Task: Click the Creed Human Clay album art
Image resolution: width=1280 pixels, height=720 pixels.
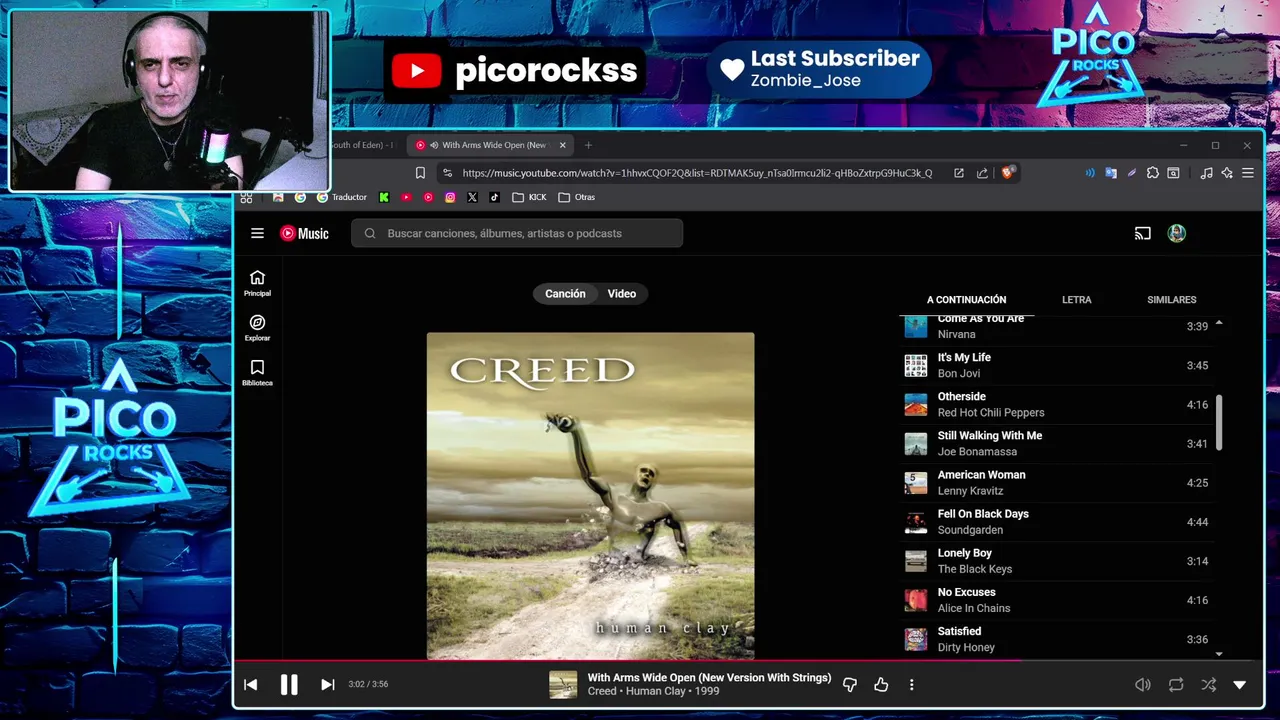Action: click(590, 495)
